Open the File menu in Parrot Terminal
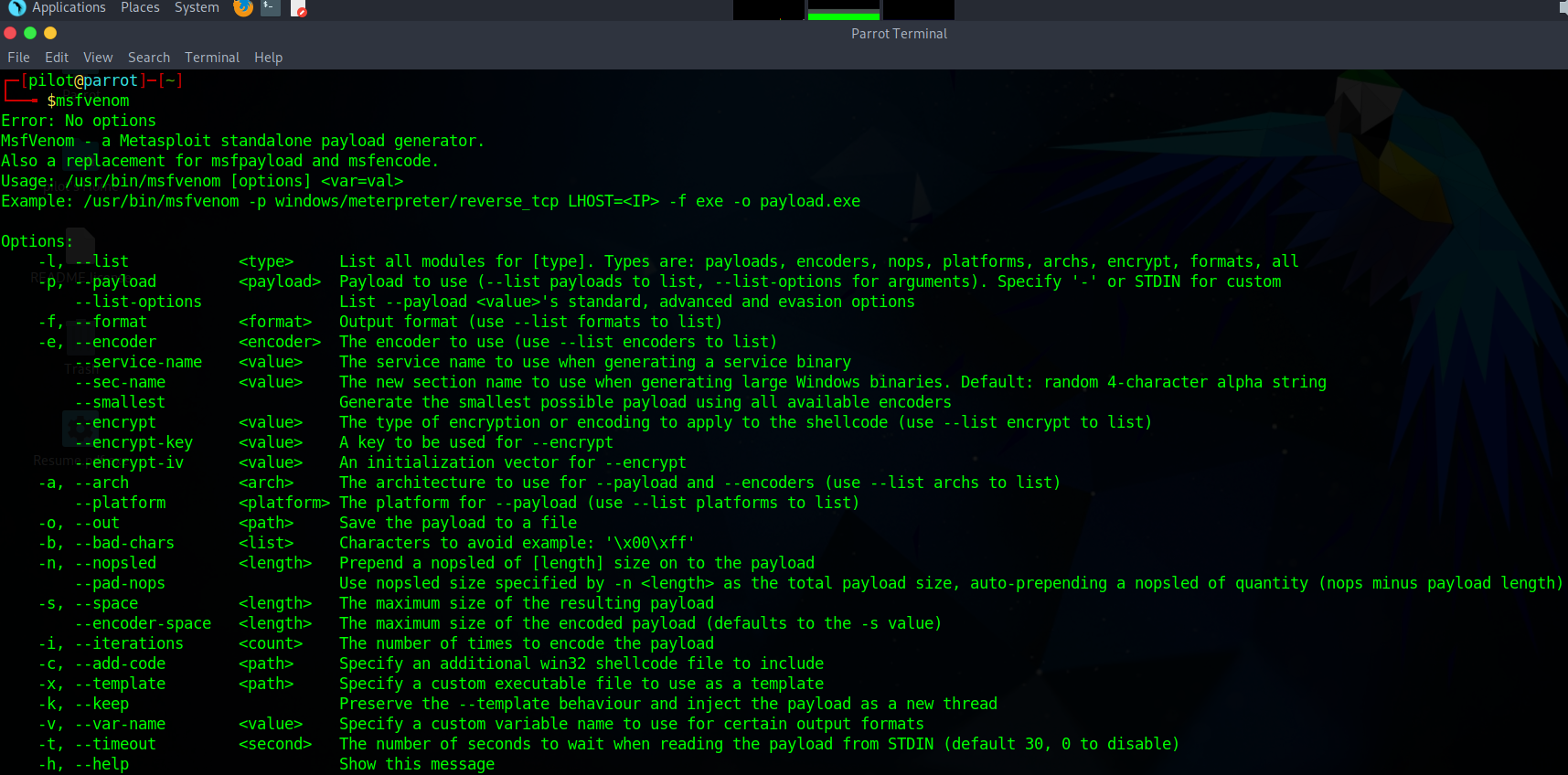This screenshot has width=1568, height=775. pyautogui.click(x=18, y=58)
